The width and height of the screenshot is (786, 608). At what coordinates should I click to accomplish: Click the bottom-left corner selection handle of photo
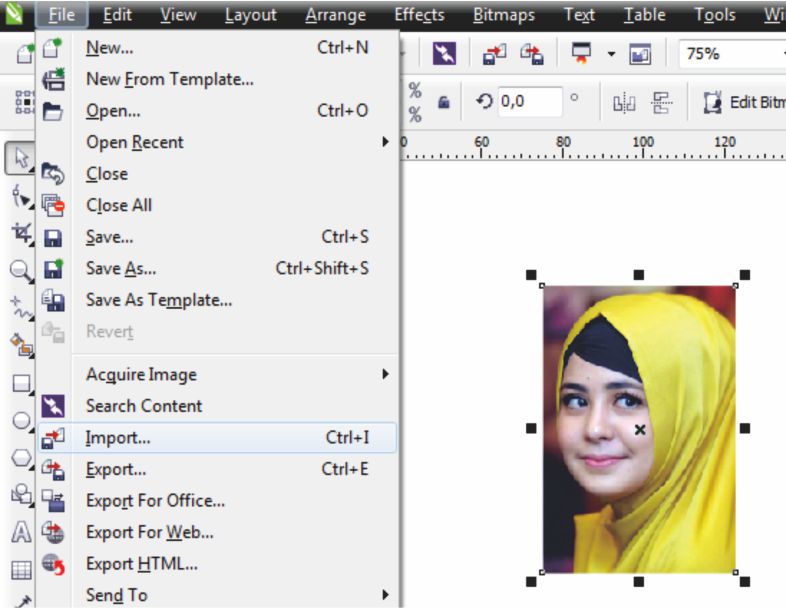[531, 581]
